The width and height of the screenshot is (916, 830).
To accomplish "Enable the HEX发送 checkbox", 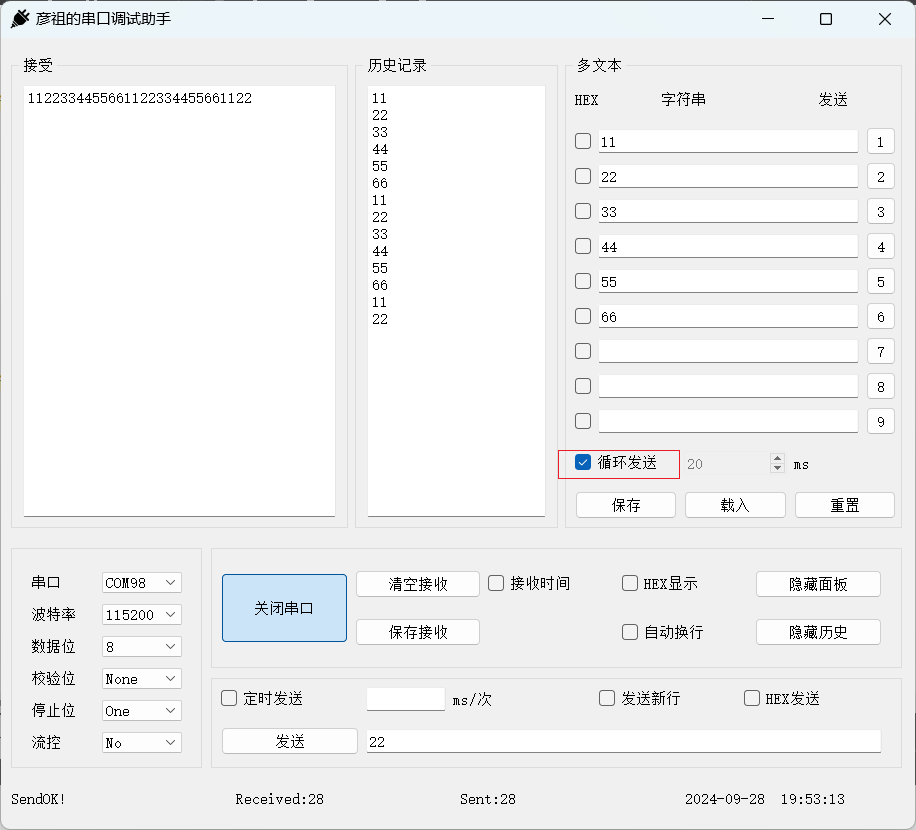I will pyautogui.click(x=752, y=699).
